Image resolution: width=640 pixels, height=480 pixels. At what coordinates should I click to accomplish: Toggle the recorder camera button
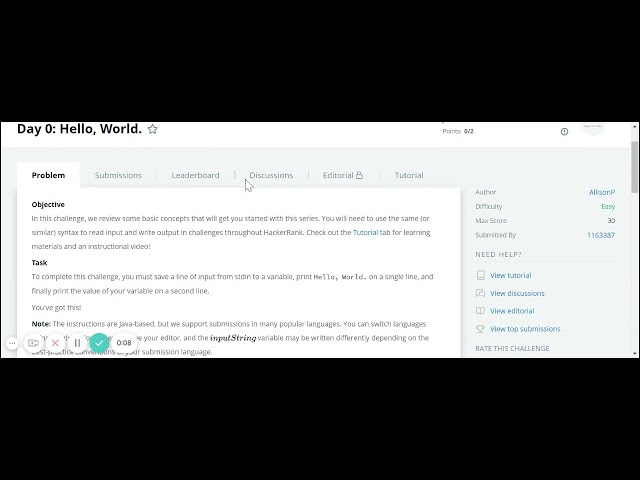click(x=33, y=343)
